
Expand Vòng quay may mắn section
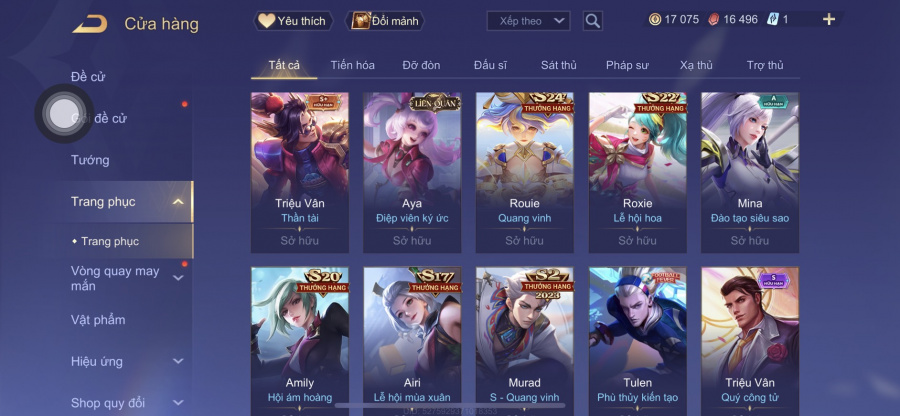coord(178,278)
